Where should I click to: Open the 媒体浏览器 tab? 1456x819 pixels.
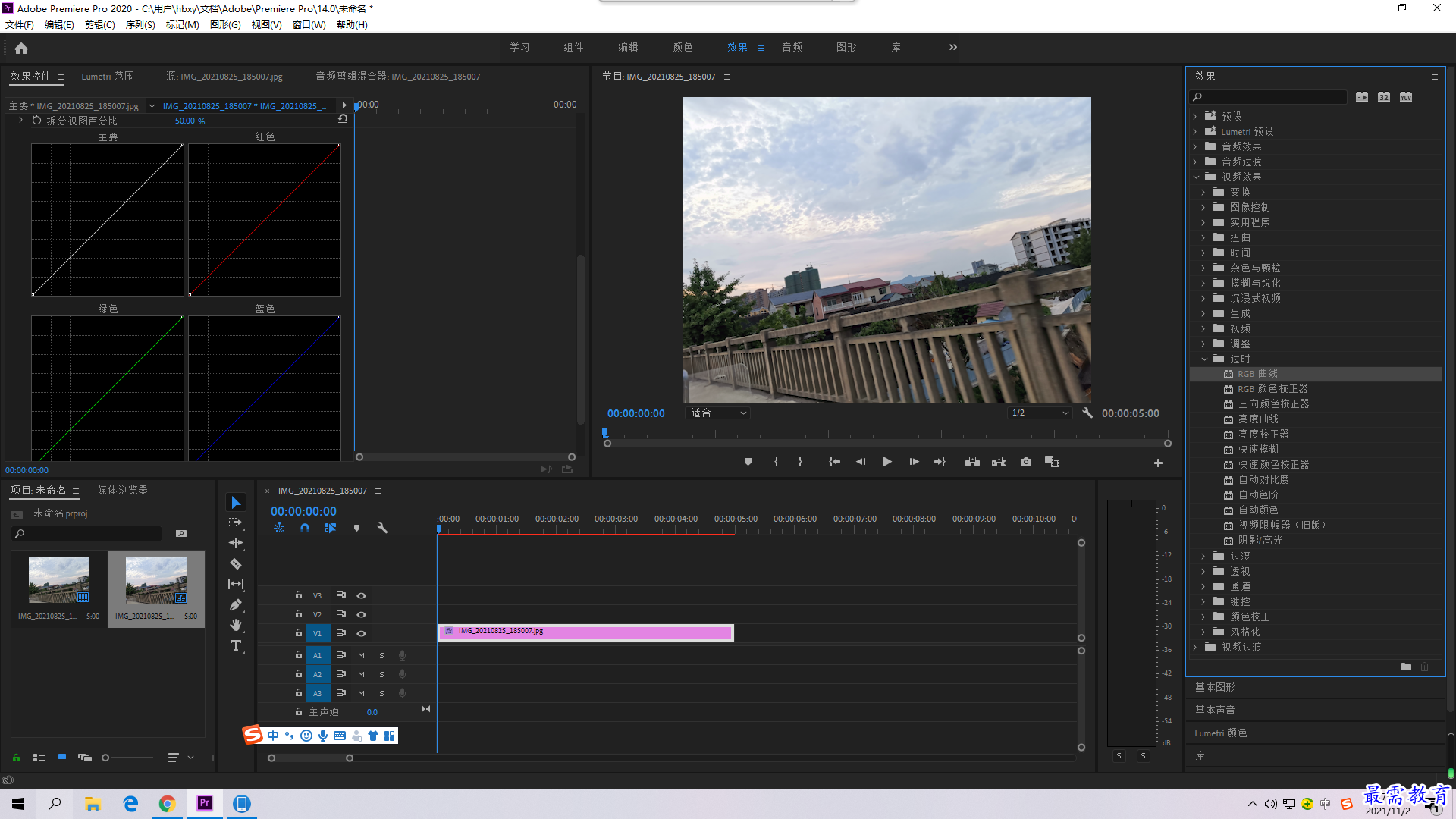122,491
